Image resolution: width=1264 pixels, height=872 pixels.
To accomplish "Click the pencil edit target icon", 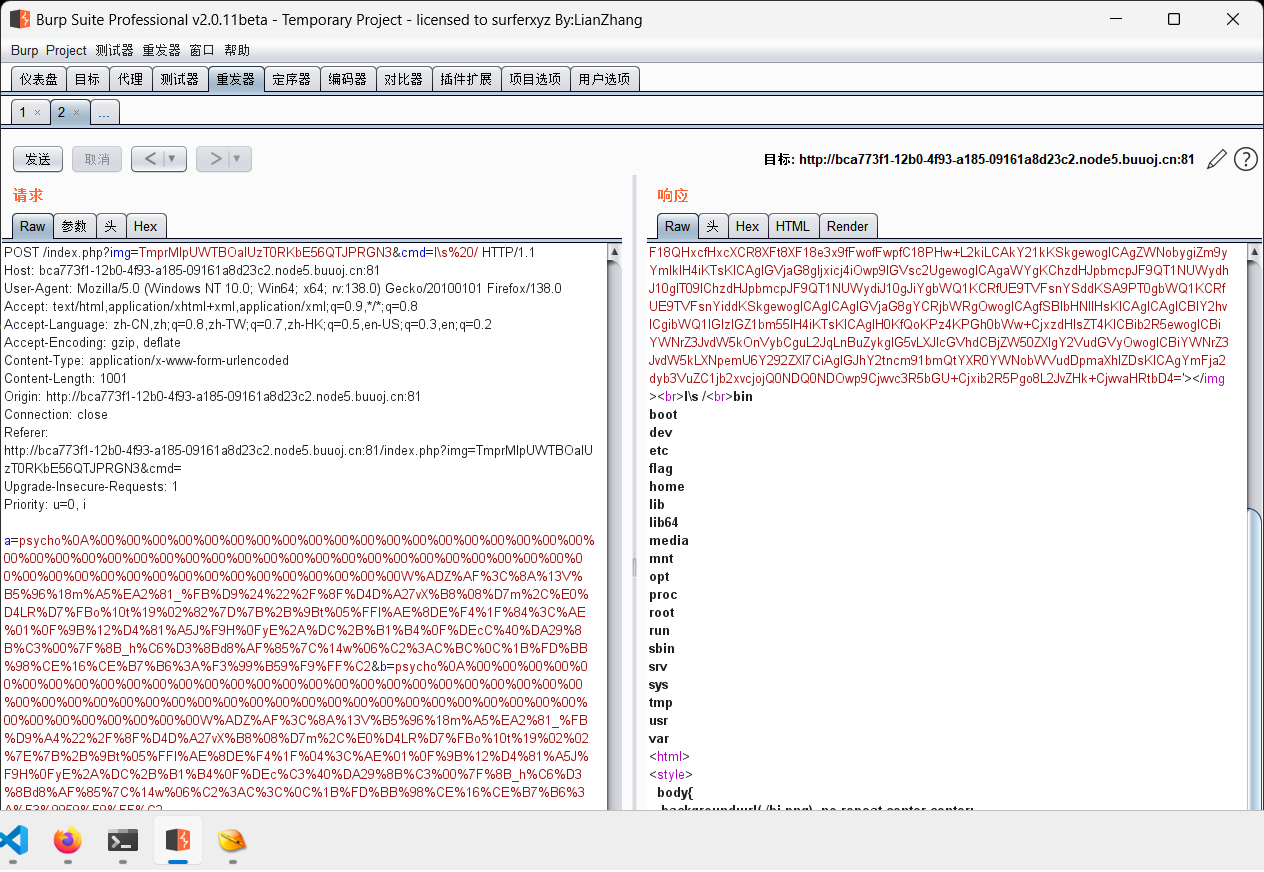I will pos(1217,159).
